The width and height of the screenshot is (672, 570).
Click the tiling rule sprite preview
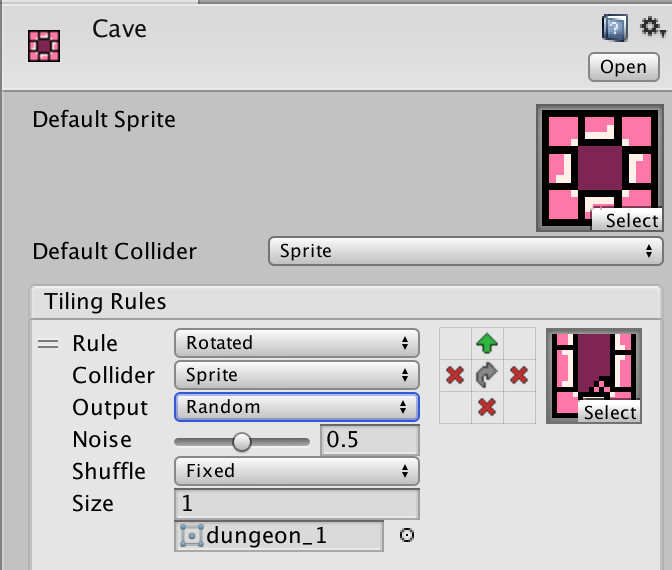coord(594,376)
